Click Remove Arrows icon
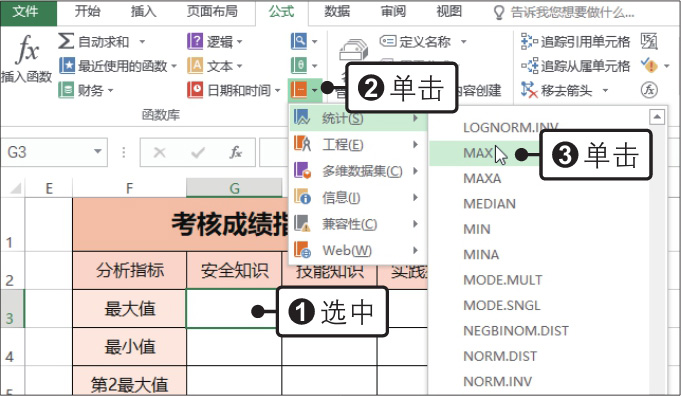681x396 pixels. pyautogui.click(x=529, y=90)
